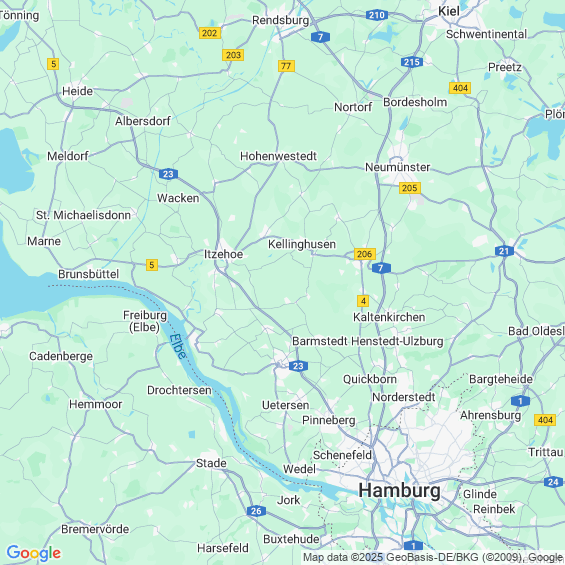Click the yellow 202 road shield
Image resolution: width=565 pixels, height=565 pixels.
(210, 33)
